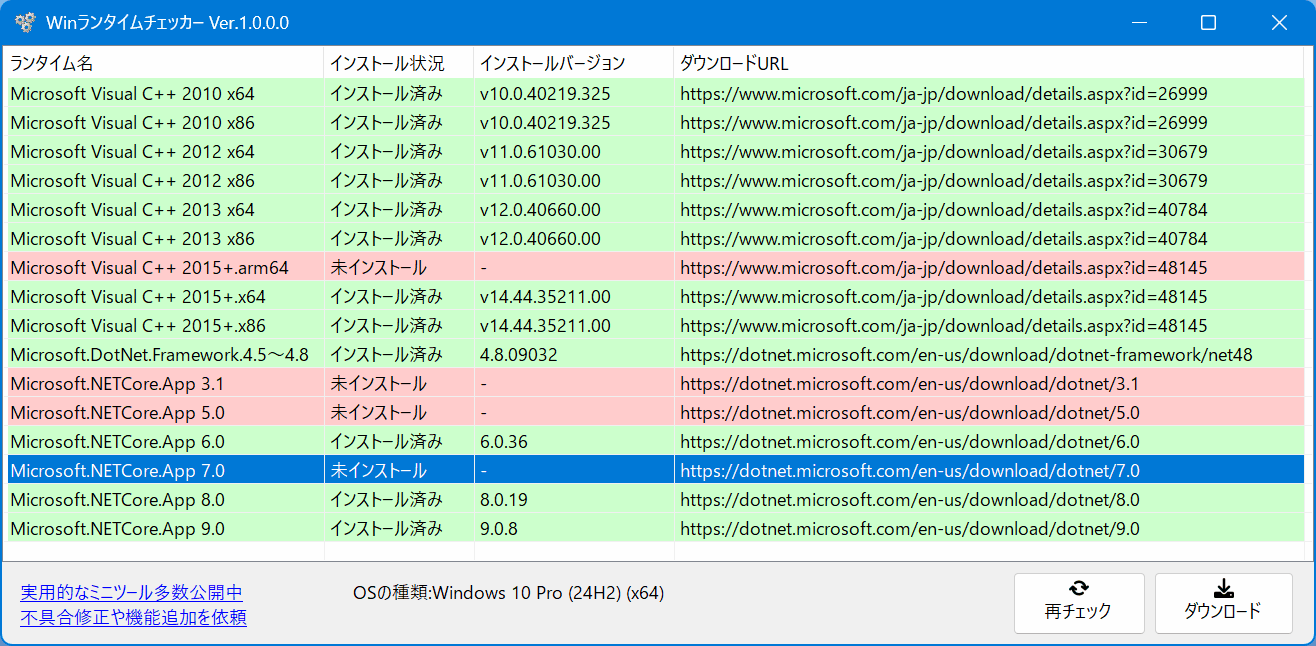Open the 不具合修正や機能追加を依頼 link
The image size is (1316, 646).
click(133, 617)
